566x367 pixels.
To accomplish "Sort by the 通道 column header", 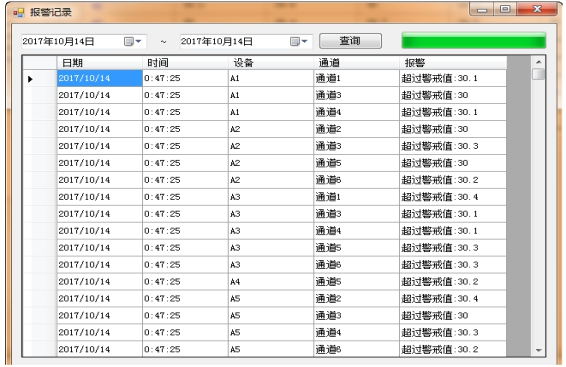I will click(356, 63).
